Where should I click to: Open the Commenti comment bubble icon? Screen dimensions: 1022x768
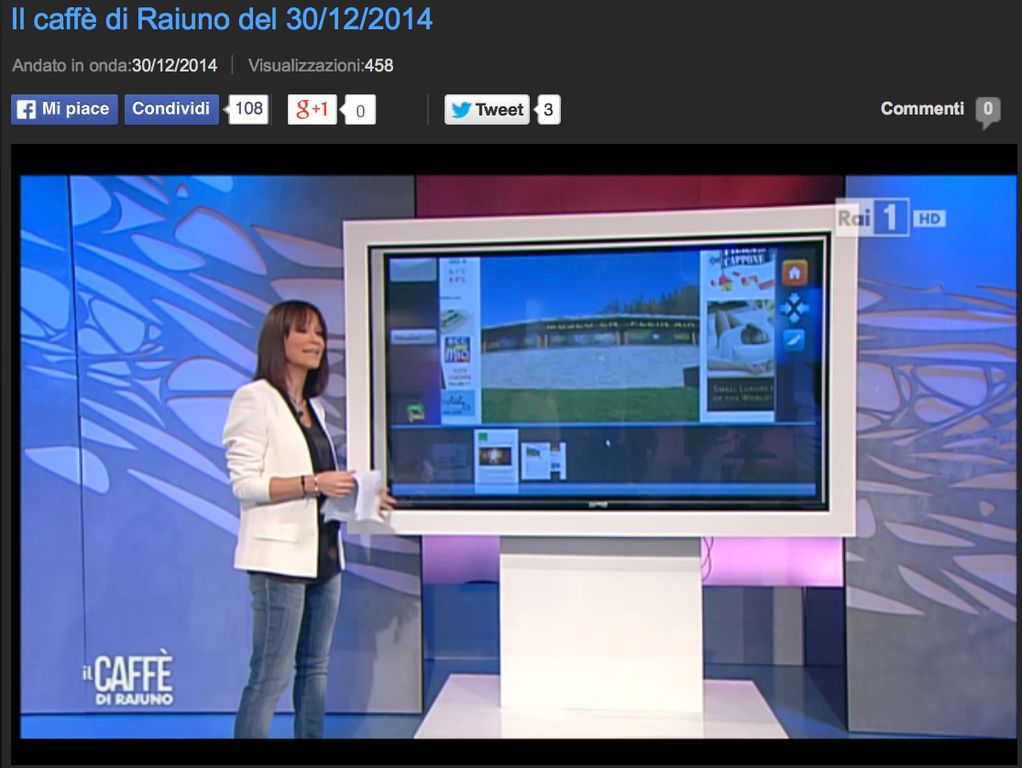tap(987, 111)
